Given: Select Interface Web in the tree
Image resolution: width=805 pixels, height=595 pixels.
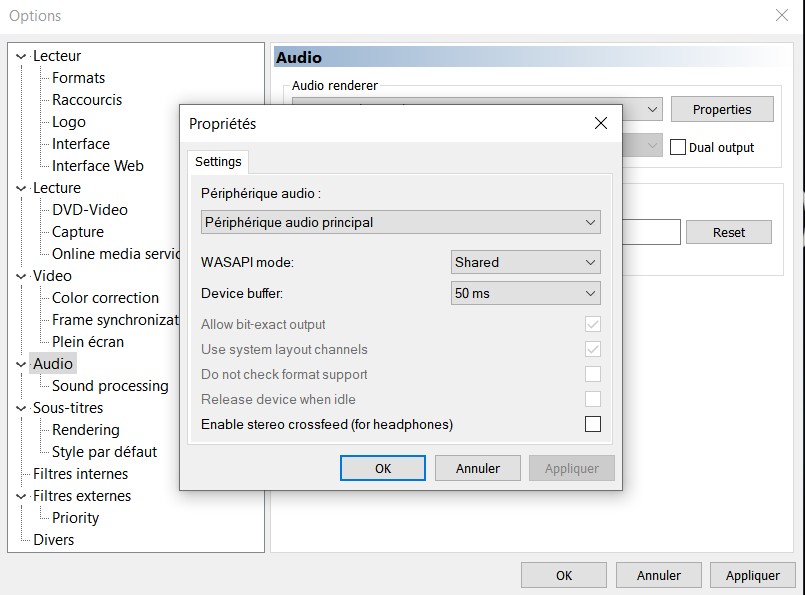Looking at the screenshot, I should pyautogui.click(x=98, y=166).
